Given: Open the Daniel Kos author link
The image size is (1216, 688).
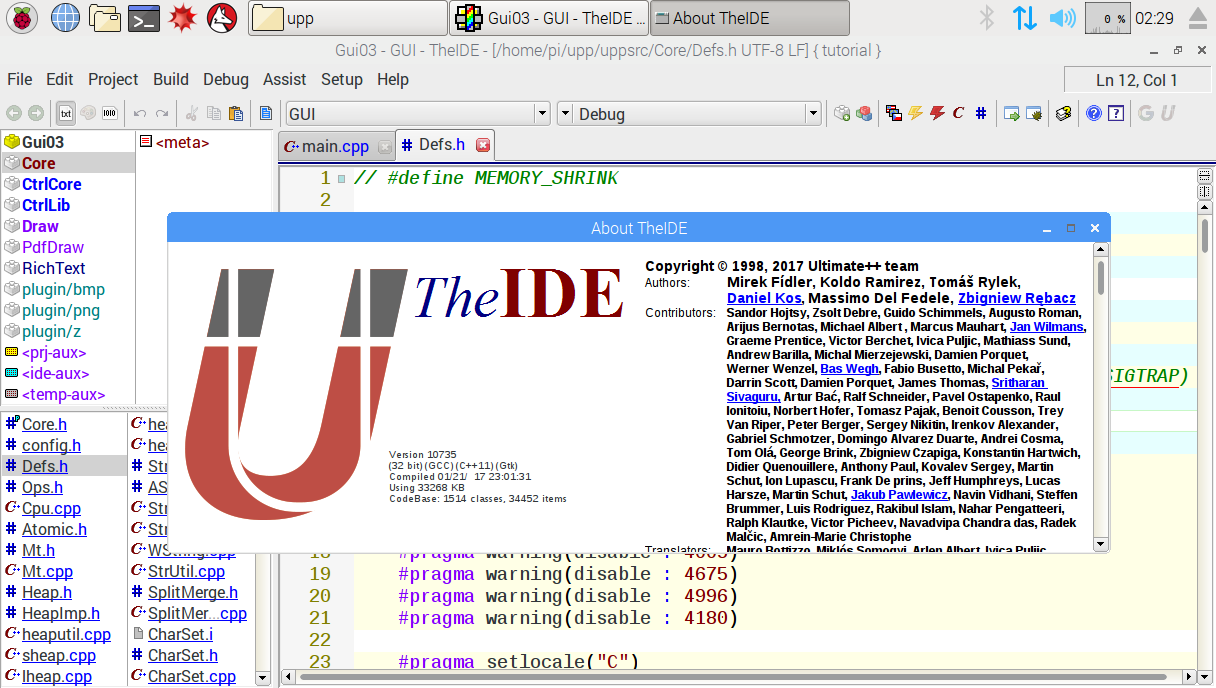Looking at the screenshot, I should (x=764, y=298).
